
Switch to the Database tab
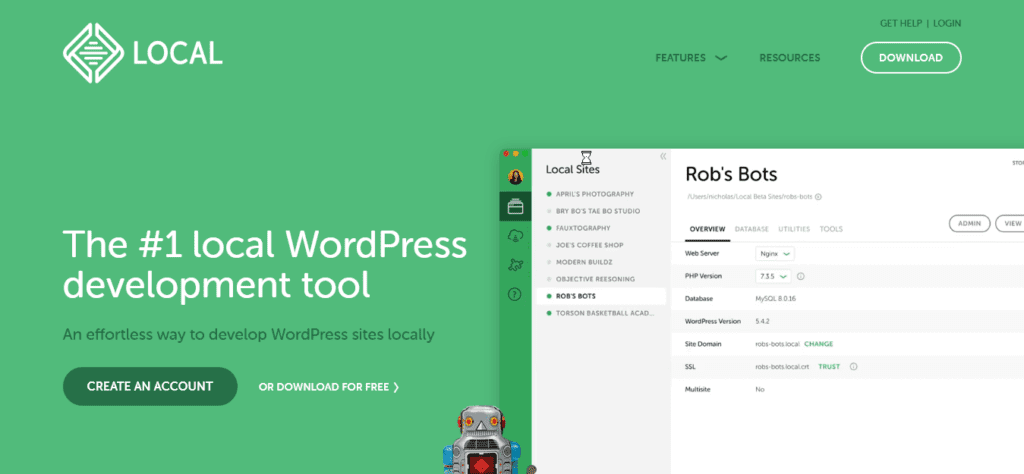click(752, 229)
